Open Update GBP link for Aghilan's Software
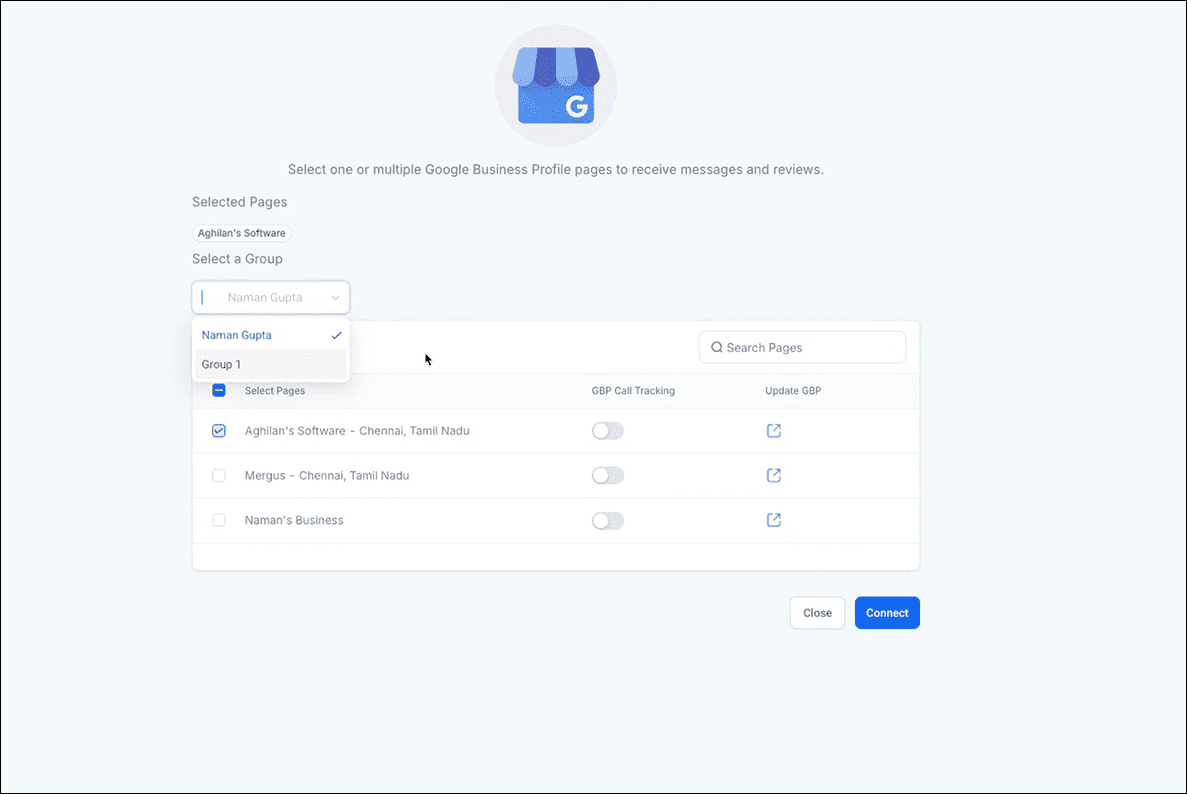The height and width of the screenshot is (794, 1187). [x=773, y=431]
